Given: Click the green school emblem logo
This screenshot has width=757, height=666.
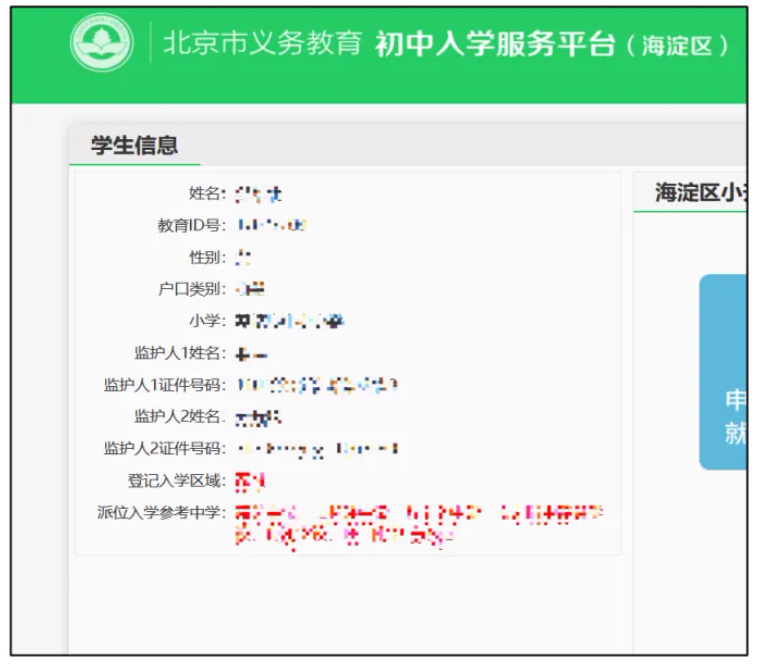Looking at the screenshot, I should click(101, 44).
